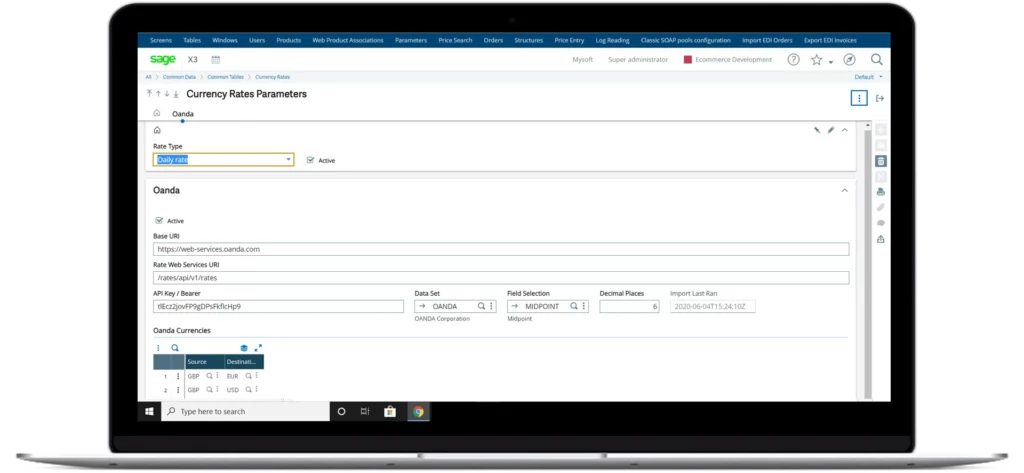Click the Super administrator role label
This screenshot has height=473, width=1024.
(638, 59)
